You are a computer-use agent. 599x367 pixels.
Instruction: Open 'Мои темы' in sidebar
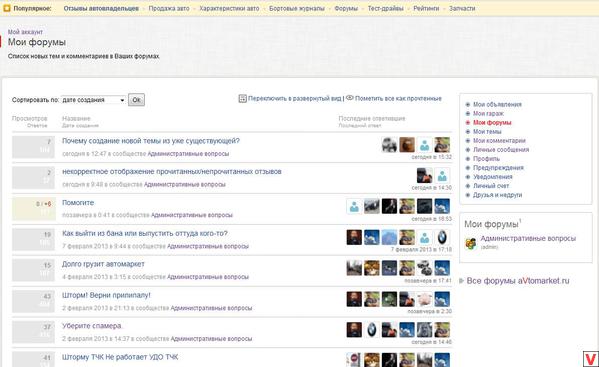[487, 132]
